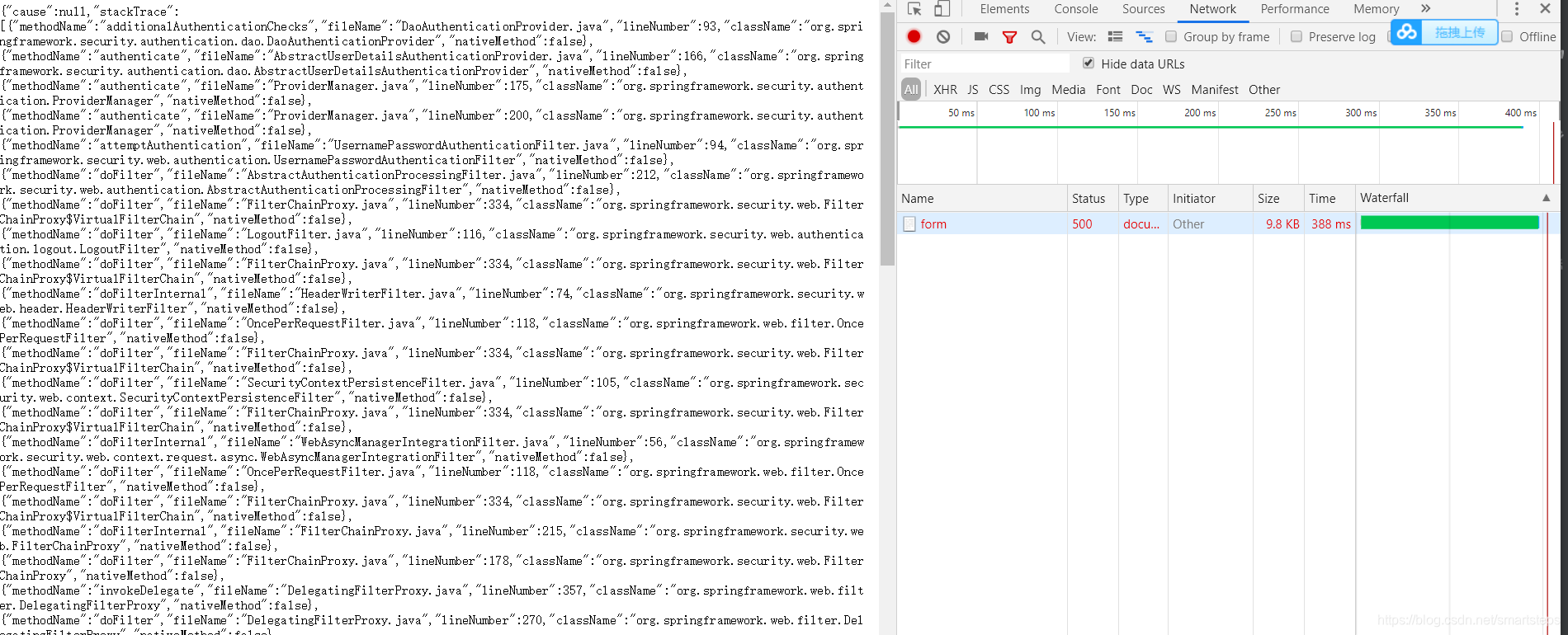Click the Filter text field

[984, 64]
